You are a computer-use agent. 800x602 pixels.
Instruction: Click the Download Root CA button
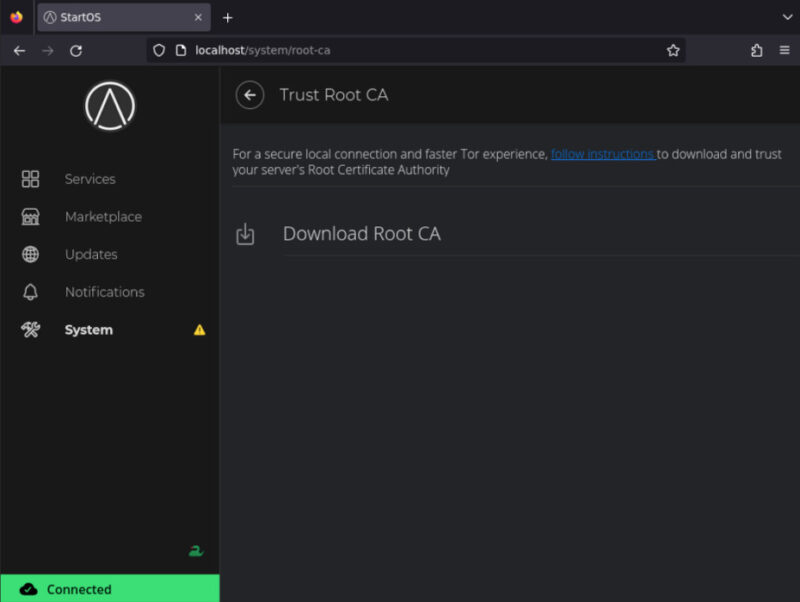click(362, 233)
